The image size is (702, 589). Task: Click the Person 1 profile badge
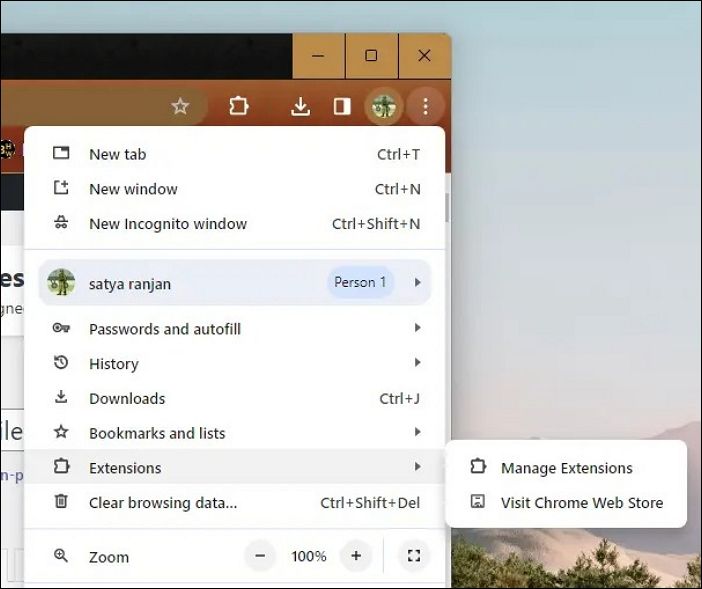360,282
